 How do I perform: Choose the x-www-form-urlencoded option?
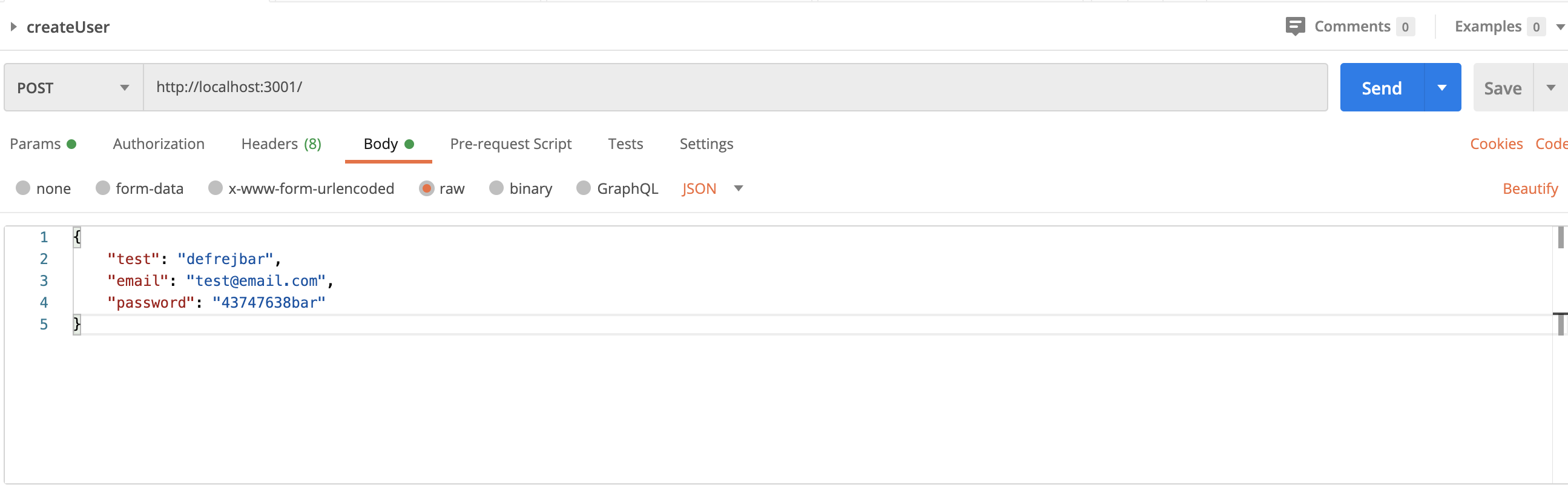coord(215,188)
